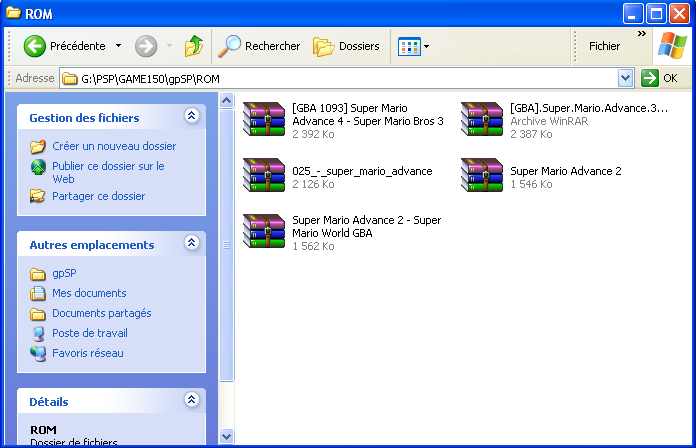Minimize the ROM window
Viewport: 696px width, 448px height.
point(633,14)
